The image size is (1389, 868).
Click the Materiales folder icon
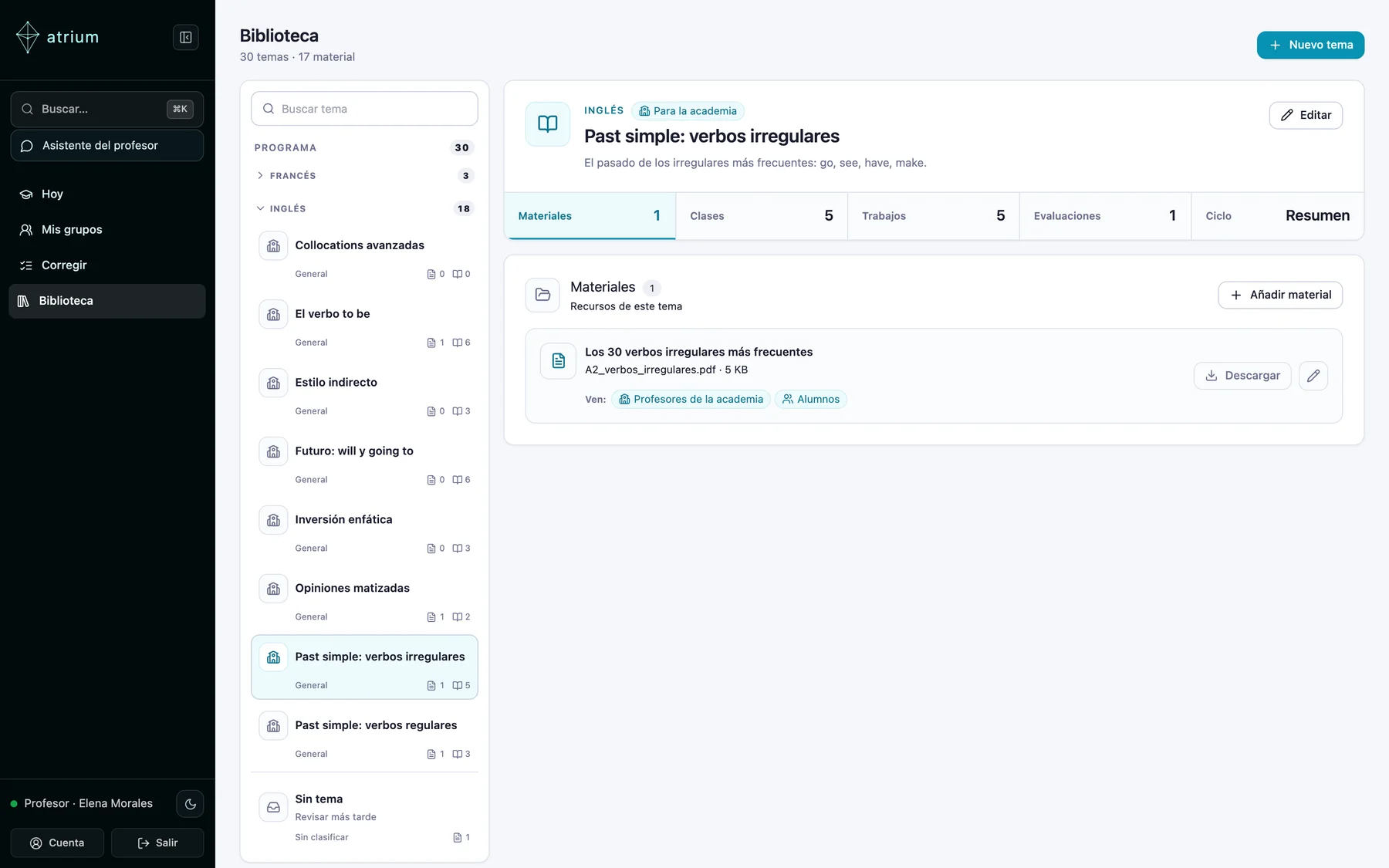tap(542, 295)
